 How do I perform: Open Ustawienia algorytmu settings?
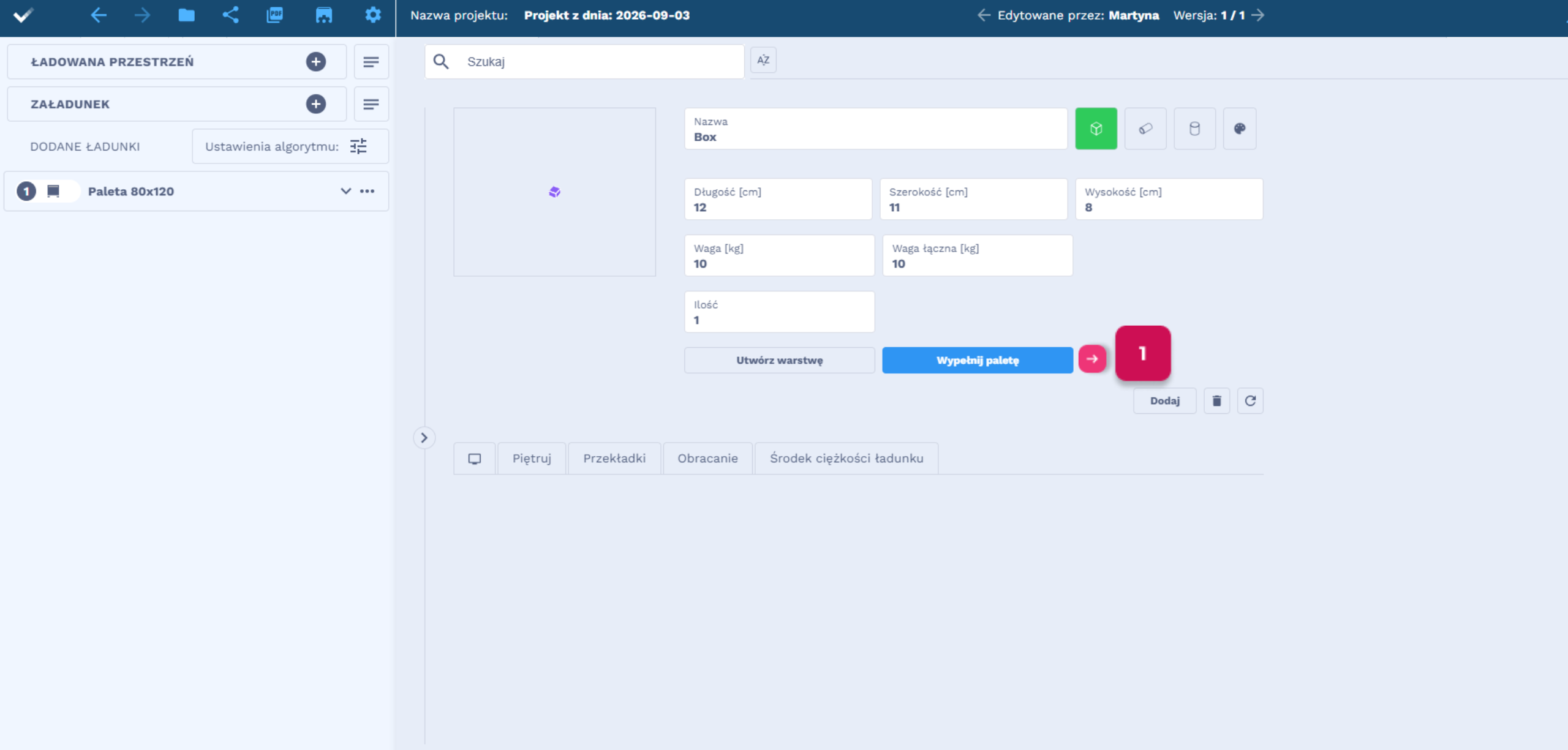pos(290,146)
